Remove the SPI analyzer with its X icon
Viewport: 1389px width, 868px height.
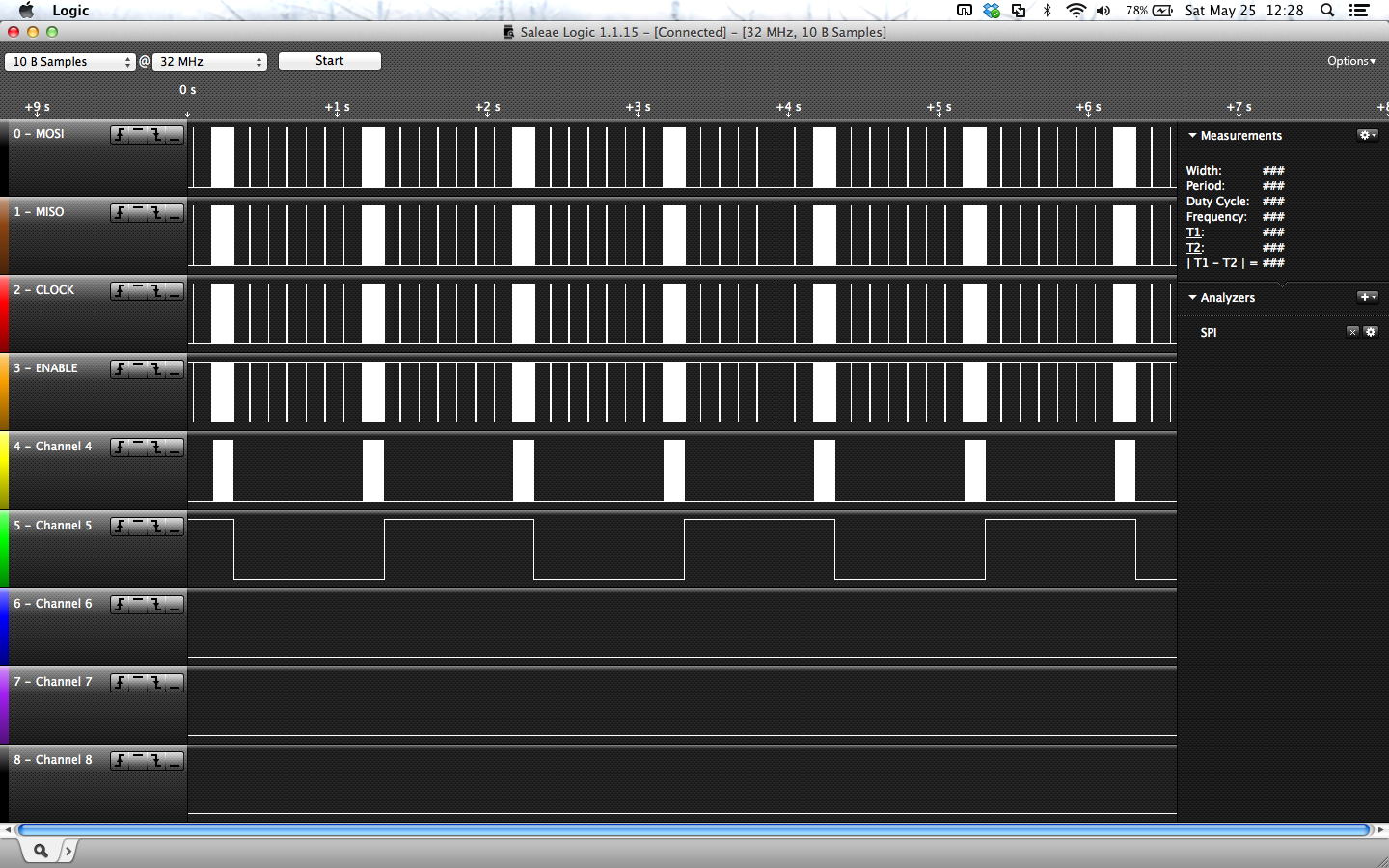(x=1352, y=332)
